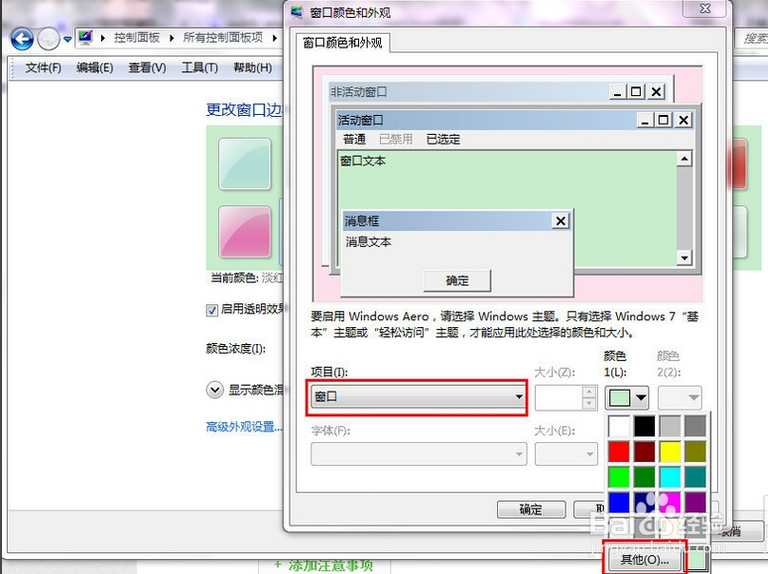
Task: Click the 消息框 close X in preview
Action: [560, 221]
